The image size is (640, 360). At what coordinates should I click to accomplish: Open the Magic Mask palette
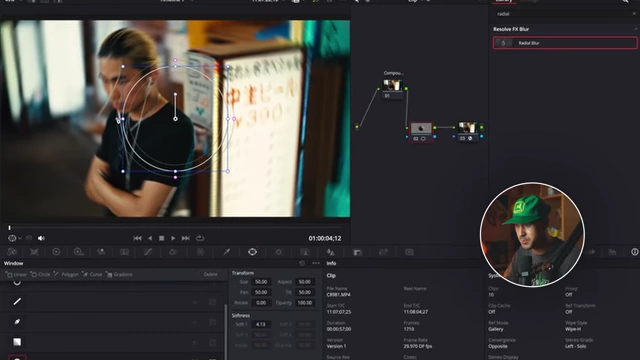point(305,252)
